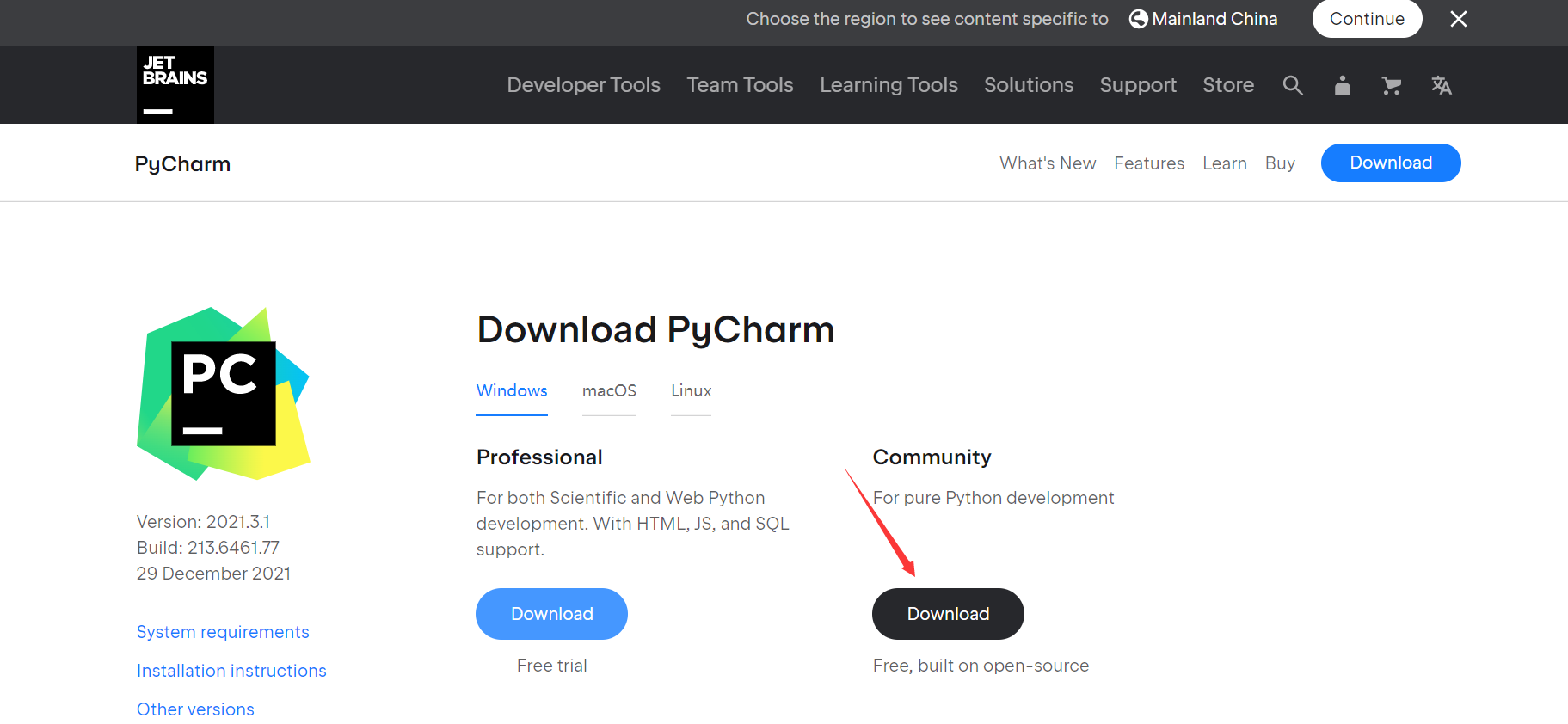Click the 'Community' heading

click(x=932, y=457)
